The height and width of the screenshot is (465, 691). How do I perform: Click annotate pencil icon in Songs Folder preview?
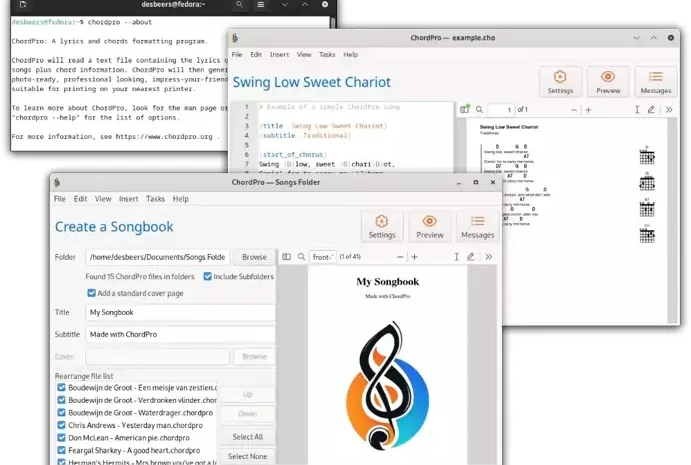(x=471, y=257)
